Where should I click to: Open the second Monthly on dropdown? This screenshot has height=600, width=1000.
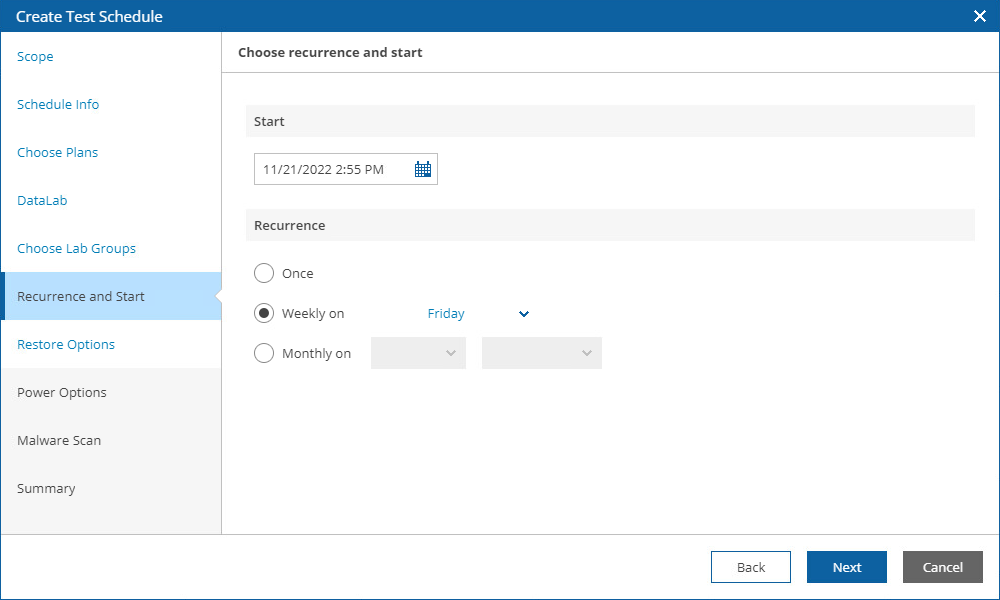point(541,353)
